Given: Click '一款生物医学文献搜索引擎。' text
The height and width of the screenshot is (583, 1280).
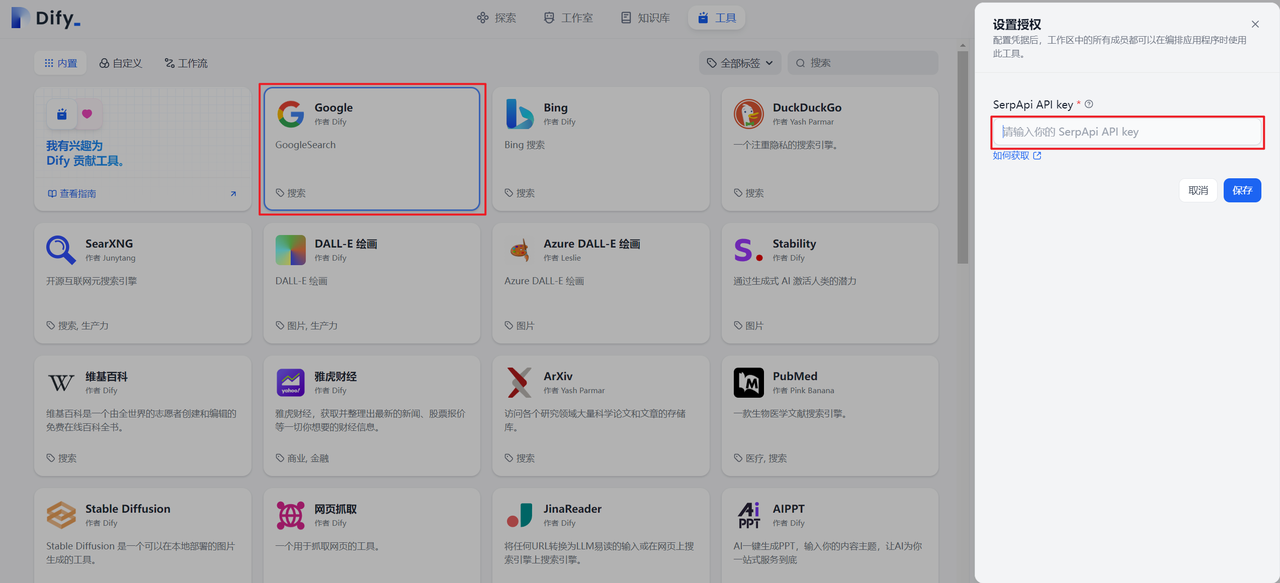Looking at the screenshot, I should click(790, 414).
